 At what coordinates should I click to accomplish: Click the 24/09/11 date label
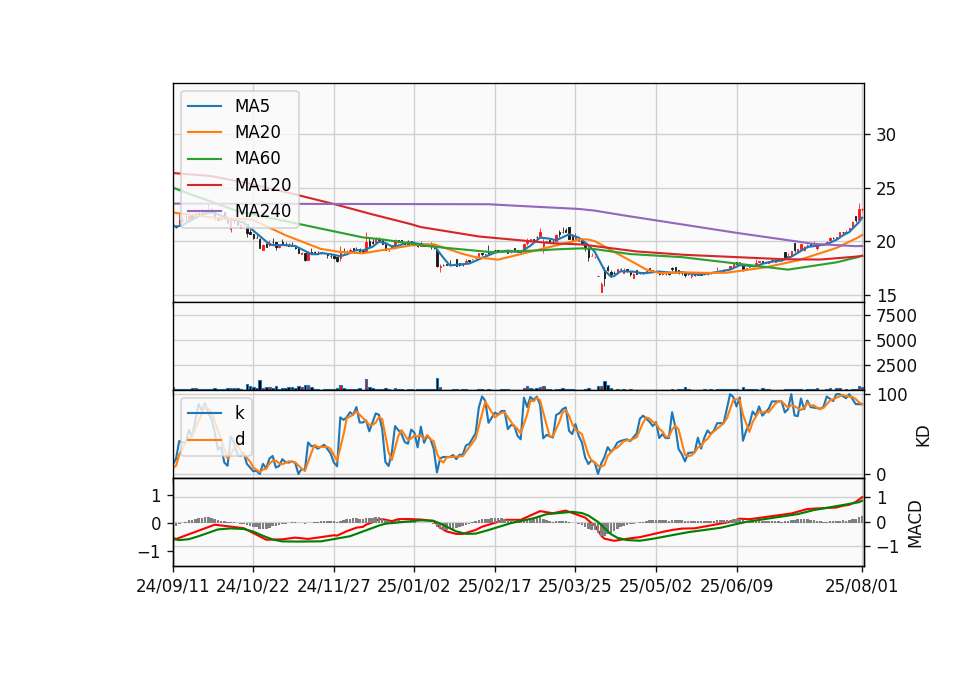tap(173, 586)
